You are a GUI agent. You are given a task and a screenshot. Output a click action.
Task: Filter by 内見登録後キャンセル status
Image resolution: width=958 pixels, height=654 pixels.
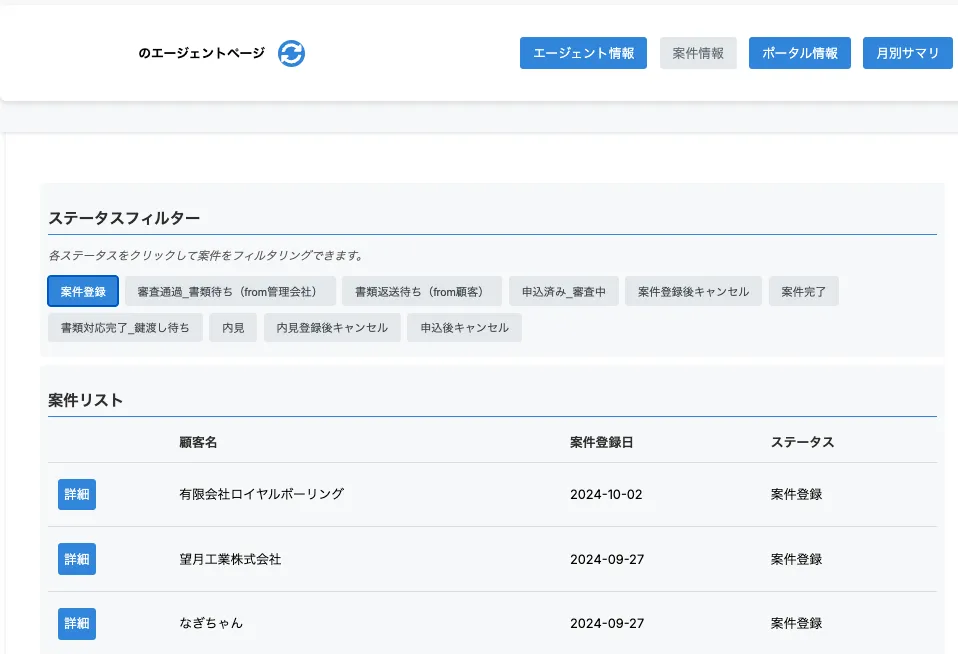[332, 328]
